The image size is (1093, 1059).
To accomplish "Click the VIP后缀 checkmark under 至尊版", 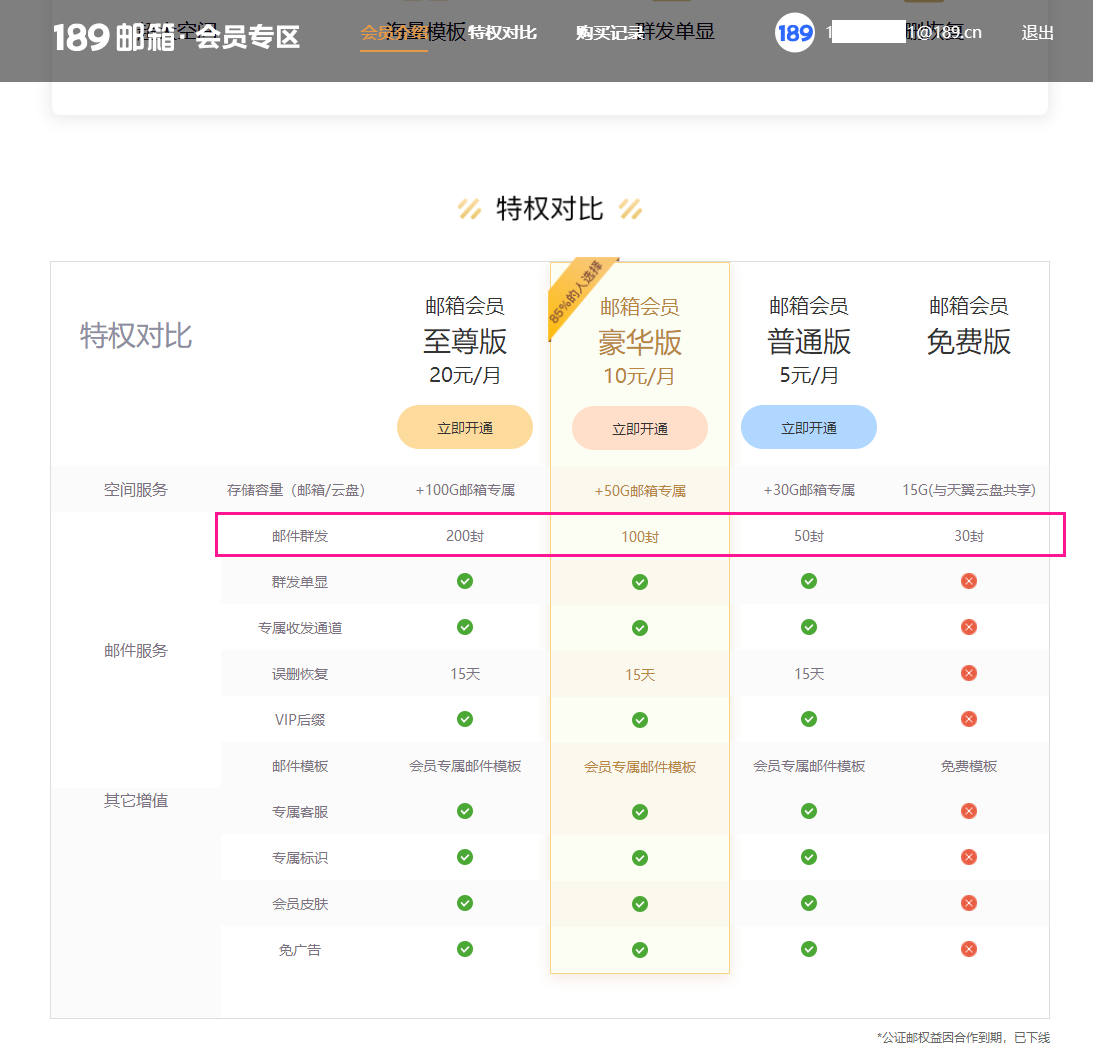I will (x=465, y=719).
